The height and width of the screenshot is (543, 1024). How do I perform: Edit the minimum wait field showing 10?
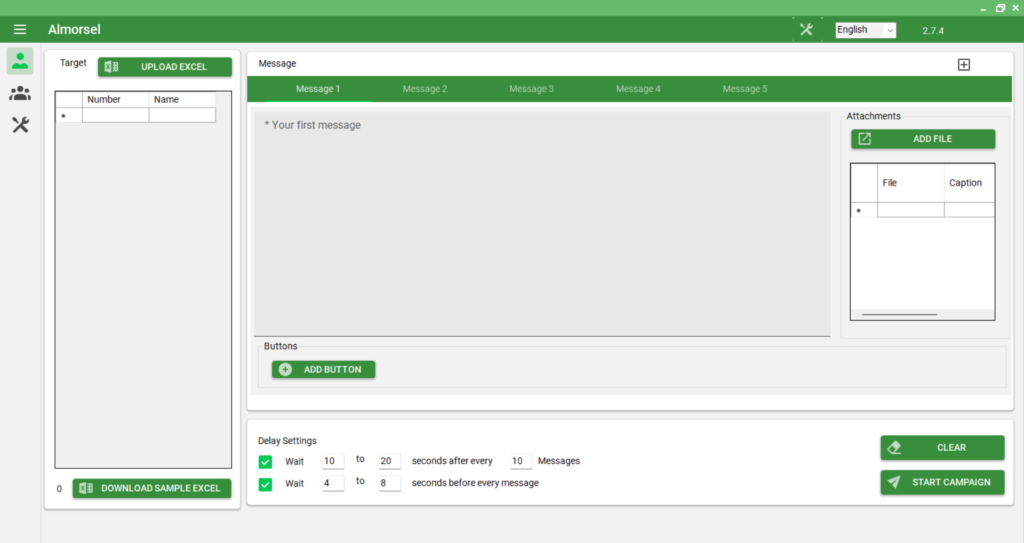coord(333,461)
